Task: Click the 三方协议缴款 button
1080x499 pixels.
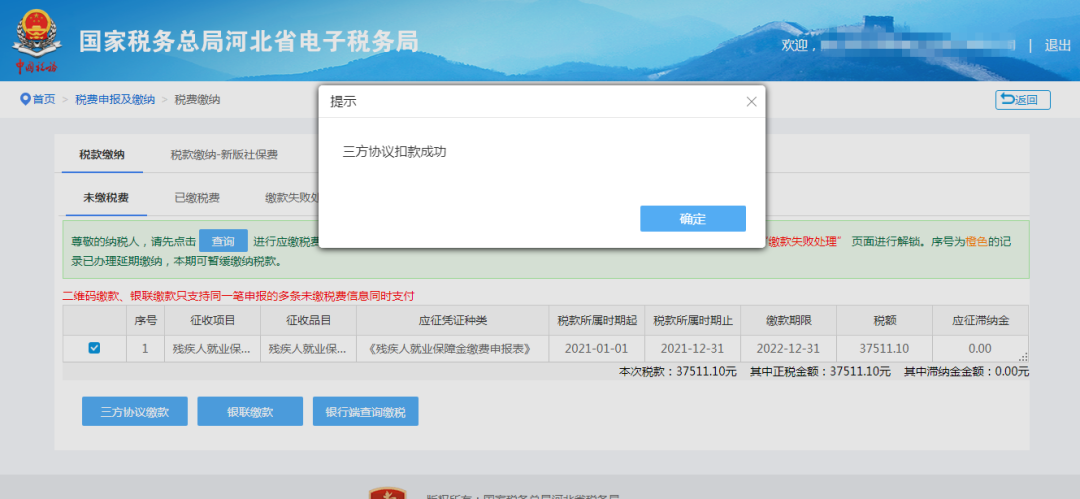Action: pos(134,412)
